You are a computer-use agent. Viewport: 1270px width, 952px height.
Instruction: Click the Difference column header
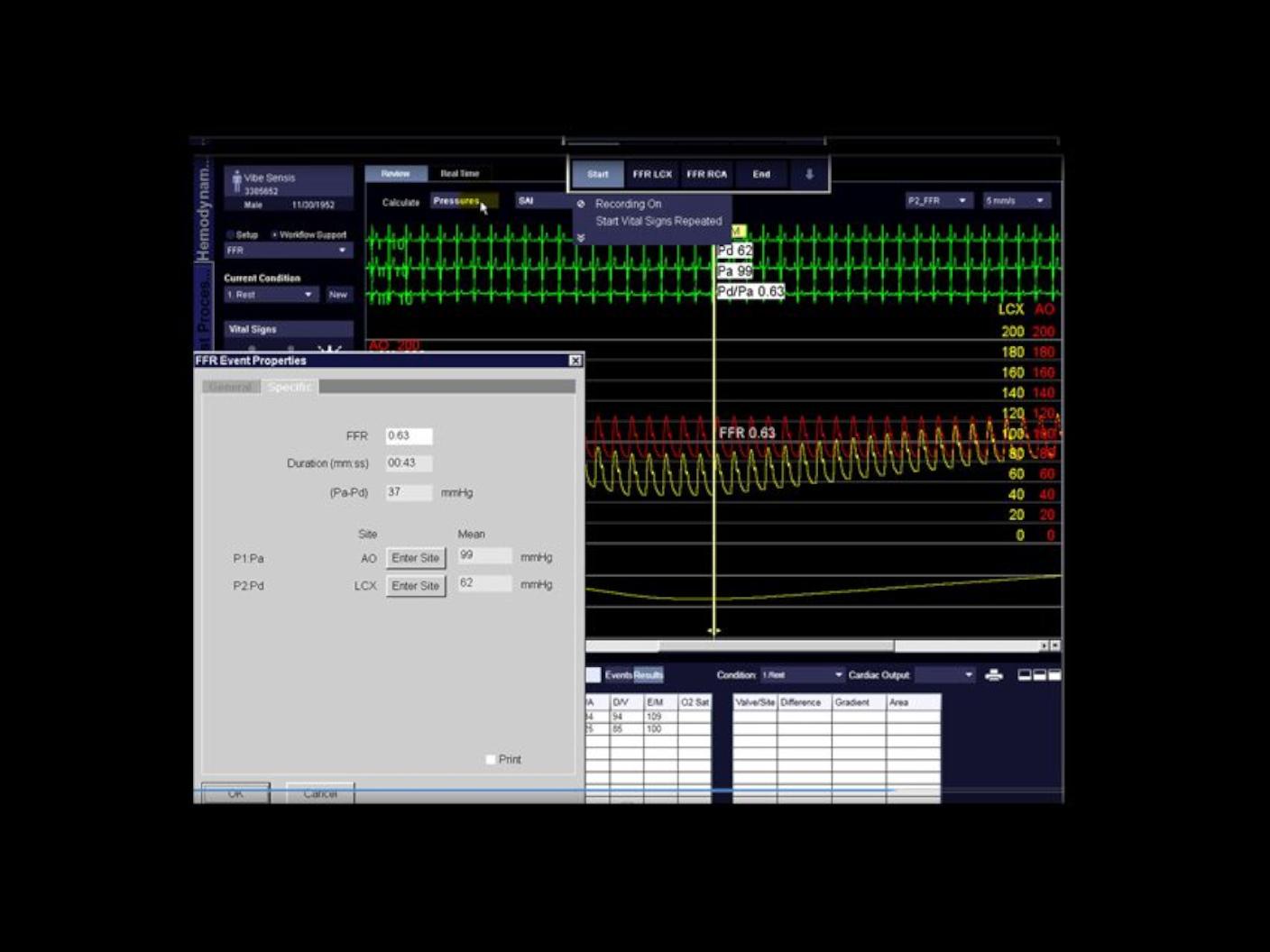[805, 702]
